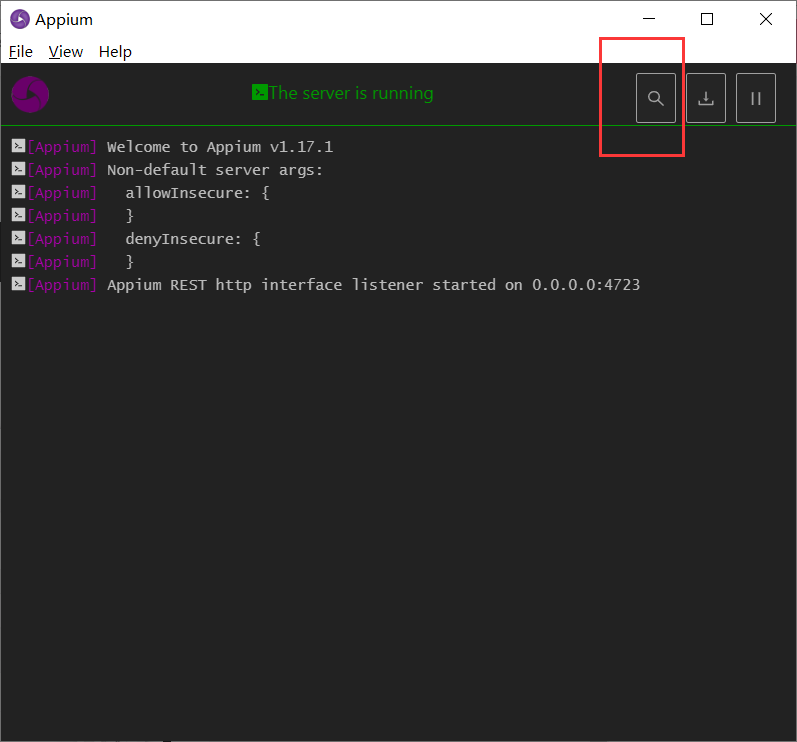797x742 pixels.
Task: Click "The server is running" status text
Action: click(x=351, y=93)
